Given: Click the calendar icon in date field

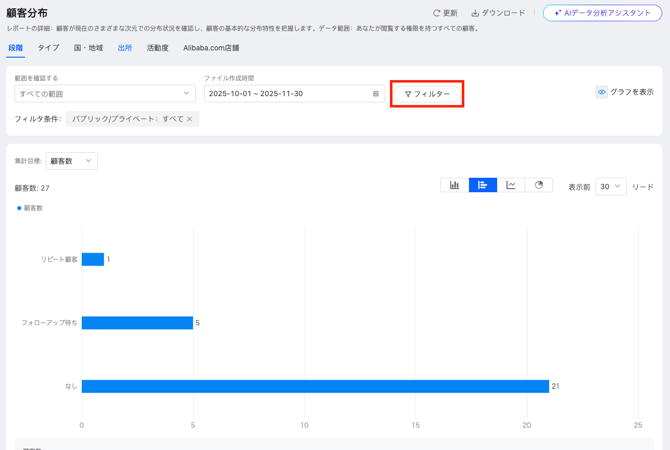Looking at the screenshot, I should 376,94.
